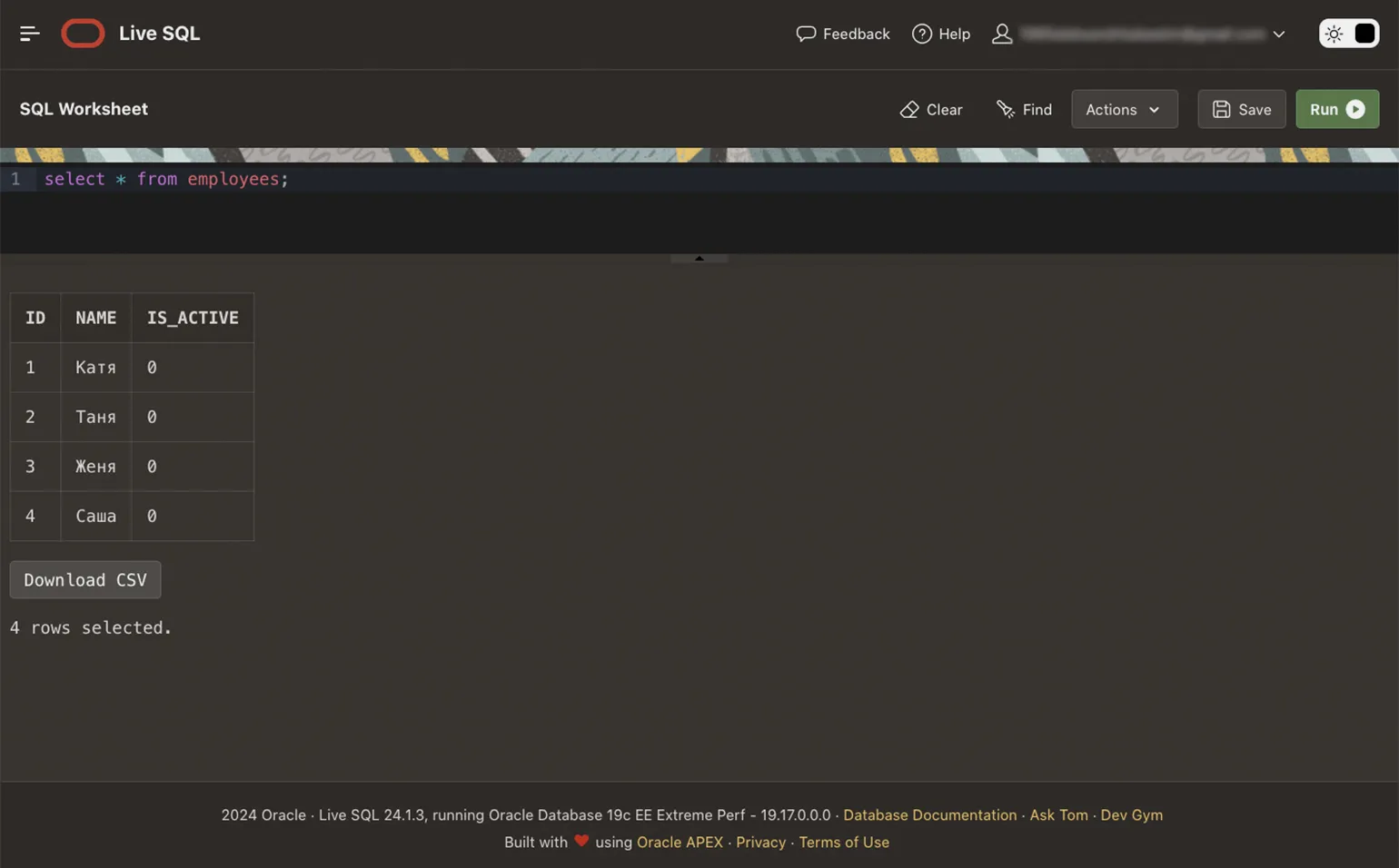
Task: Click the Feedback speech bubble icon
Action: pos(805,34)
